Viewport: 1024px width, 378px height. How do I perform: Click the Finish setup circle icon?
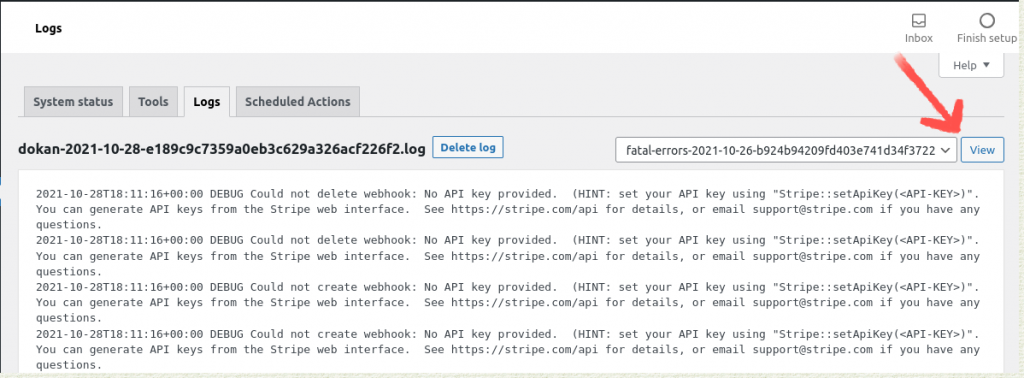point(987,20)
